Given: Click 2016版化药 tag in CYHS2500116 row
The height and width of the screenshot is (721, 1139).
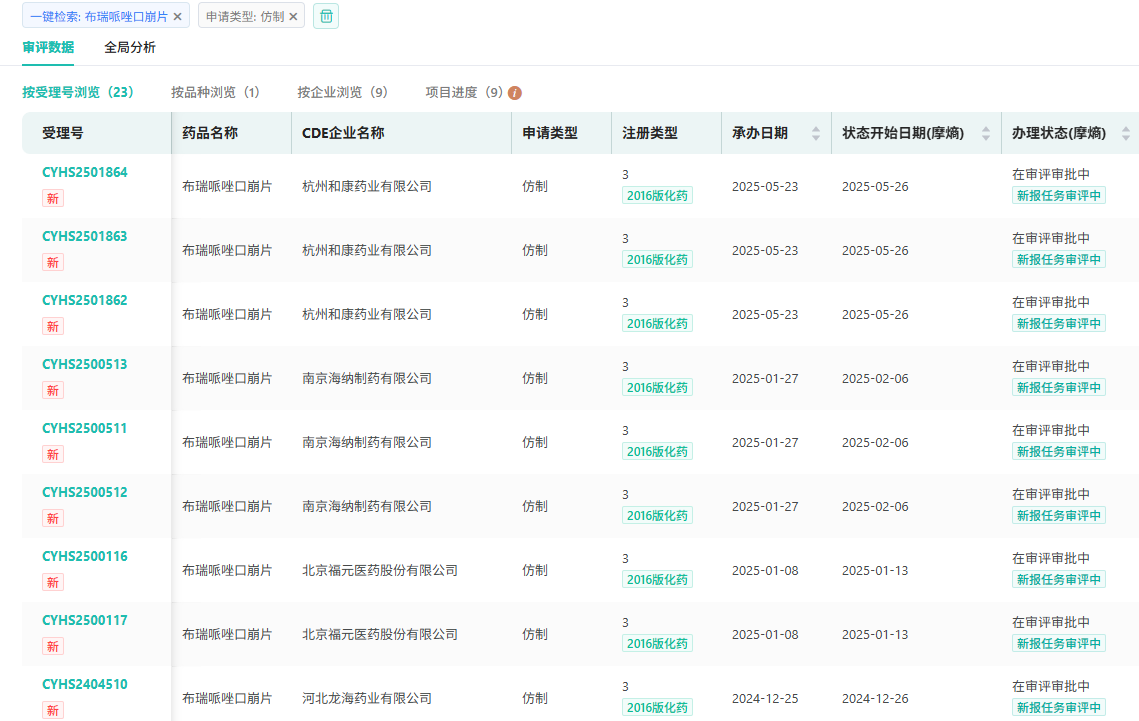Looking at the screenshot, I should pyautogui.click(x=657, y=579).
